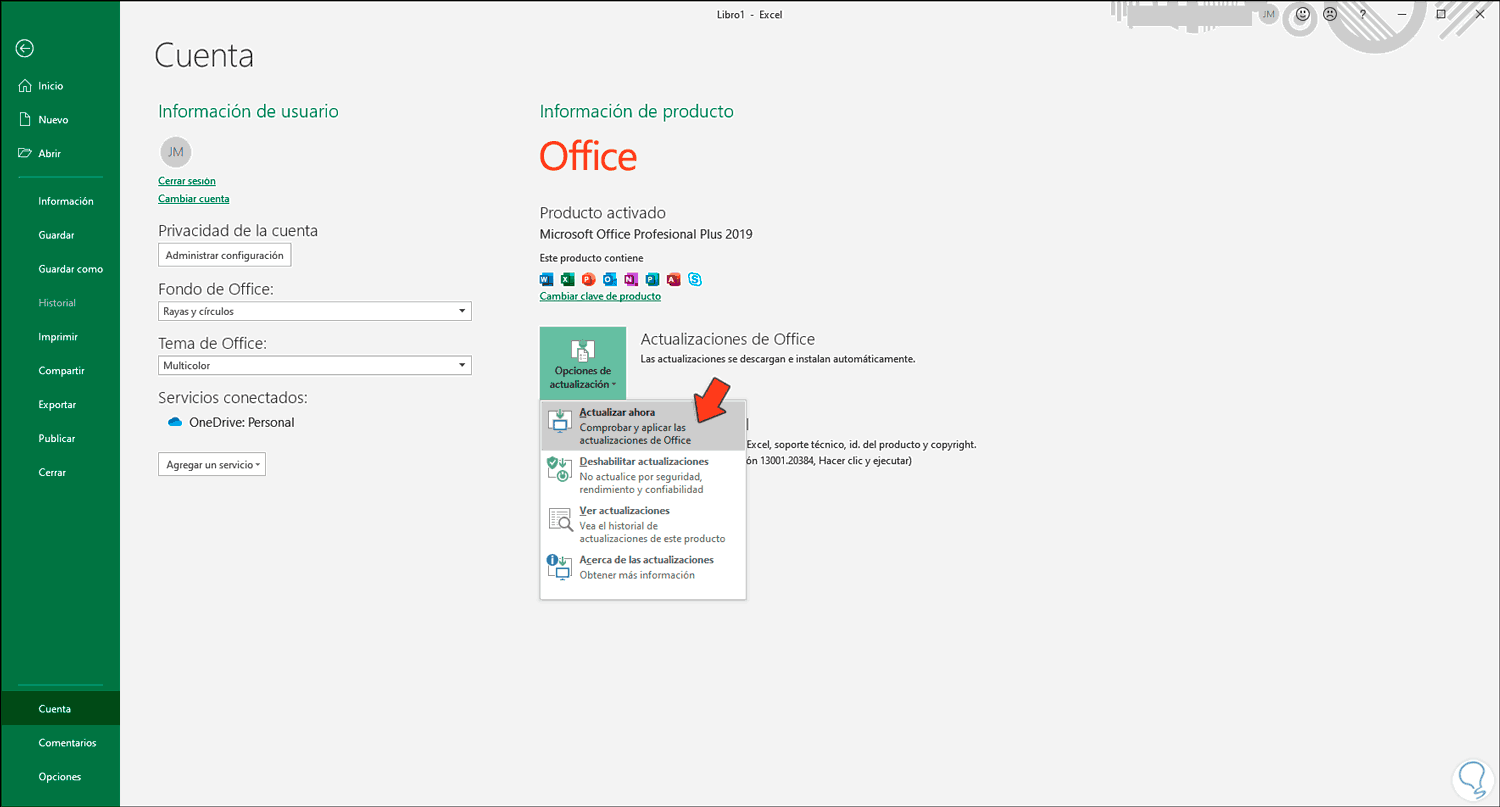Choose Acerca de las actualizaciones entry
Image resolution: width=1500 pixels, height=807 pixels.
coord(643,567)
